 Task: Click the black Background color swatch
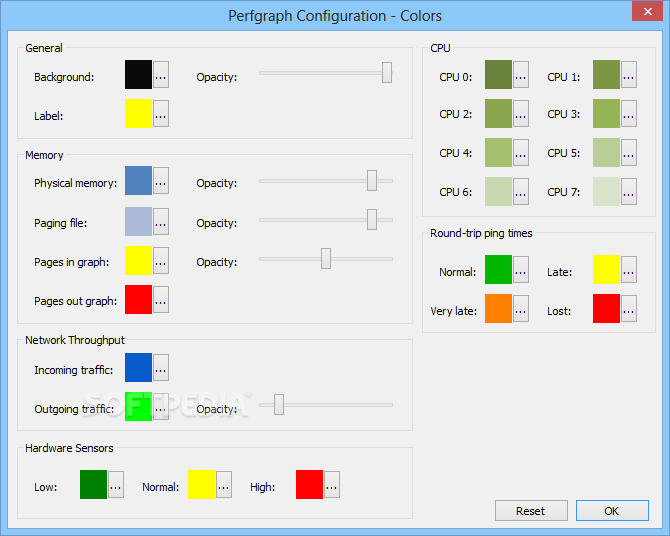138,74
